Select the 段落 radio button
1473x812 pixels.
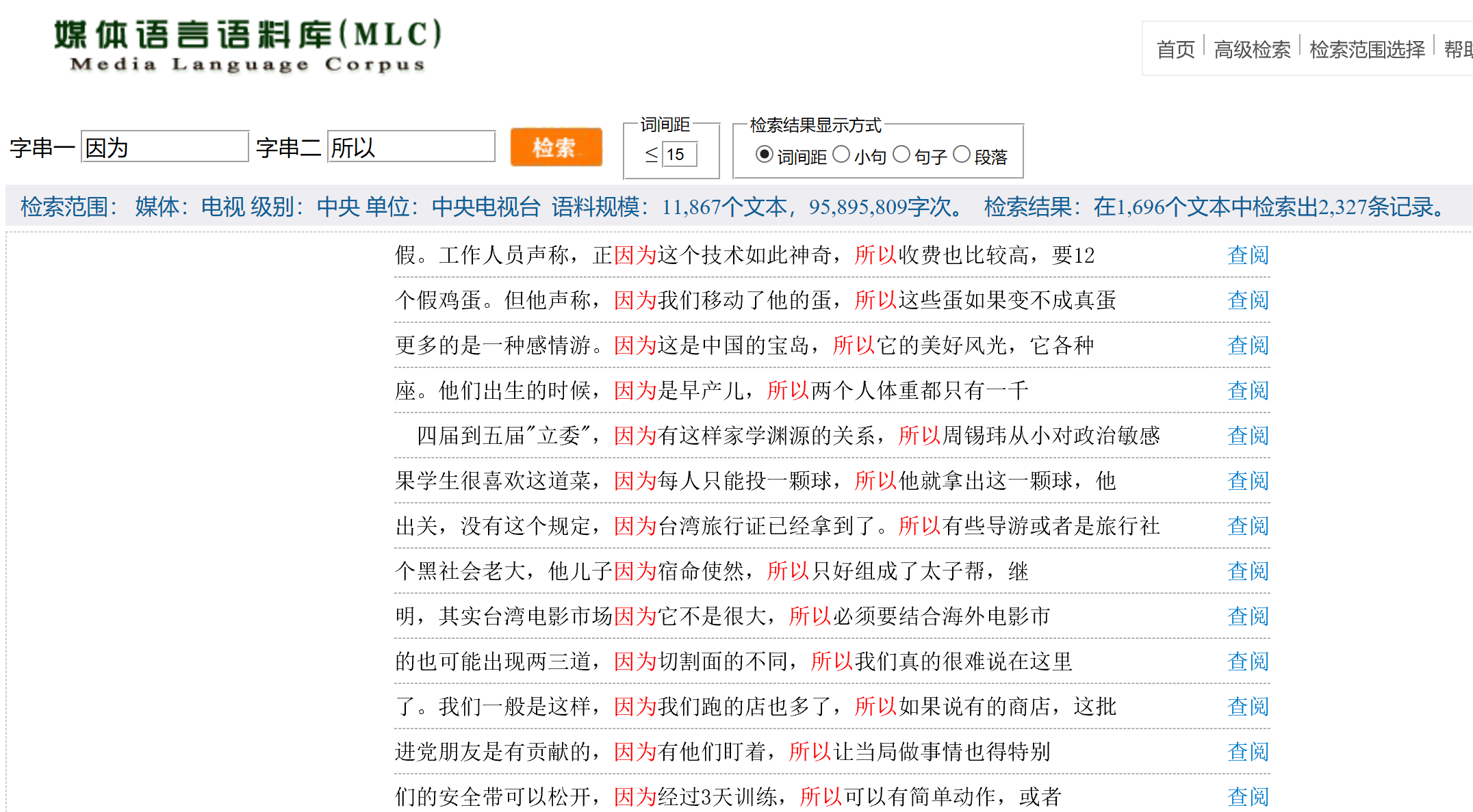click(x=962, y=155)
